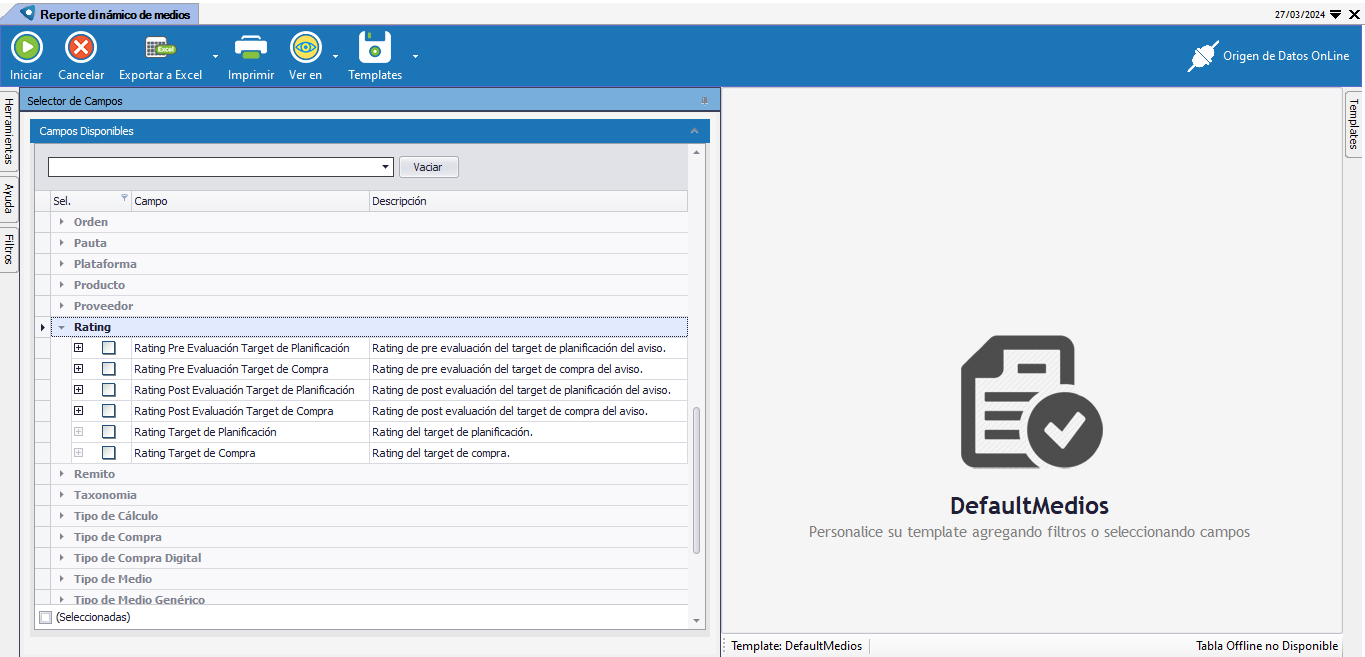
Task: Expand the Pauta group
Action: tap(62, 243)
